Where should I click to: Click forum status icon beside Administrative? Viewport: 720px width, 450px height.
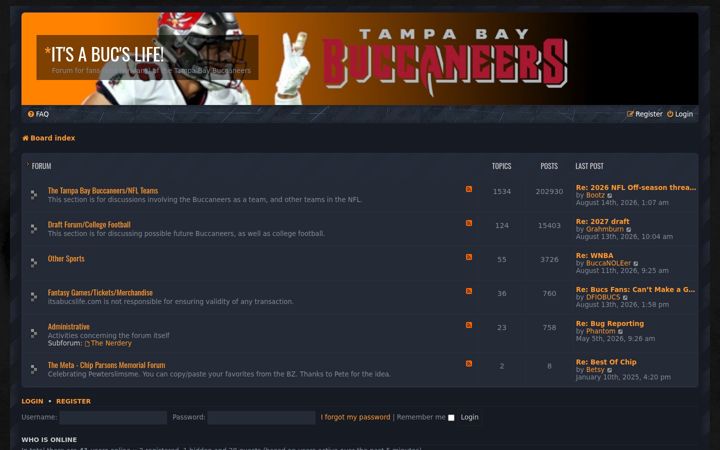34,333
